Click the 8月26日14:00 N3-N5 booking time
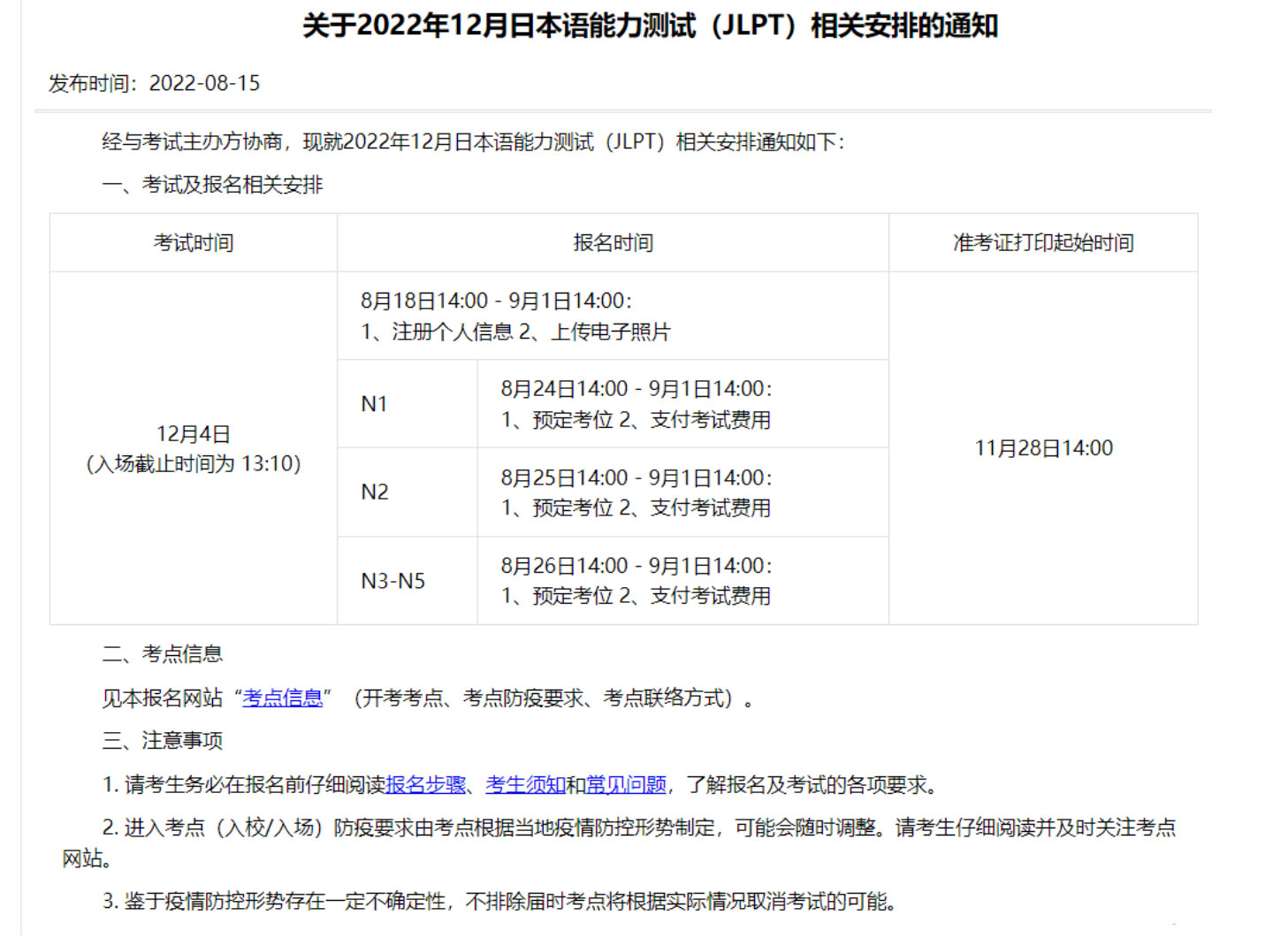This screenshot has height=946, width=1288. click(x=636, y=566)
